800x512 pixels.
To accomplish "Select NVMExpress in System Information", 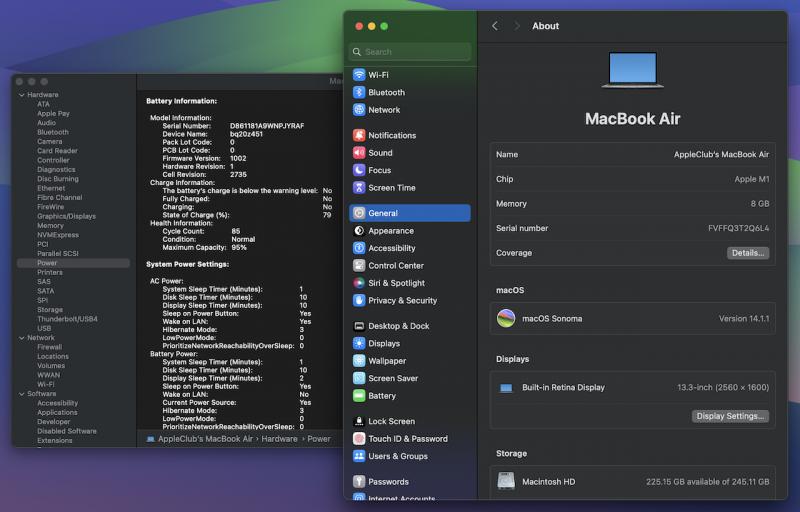I will (58, 235).
